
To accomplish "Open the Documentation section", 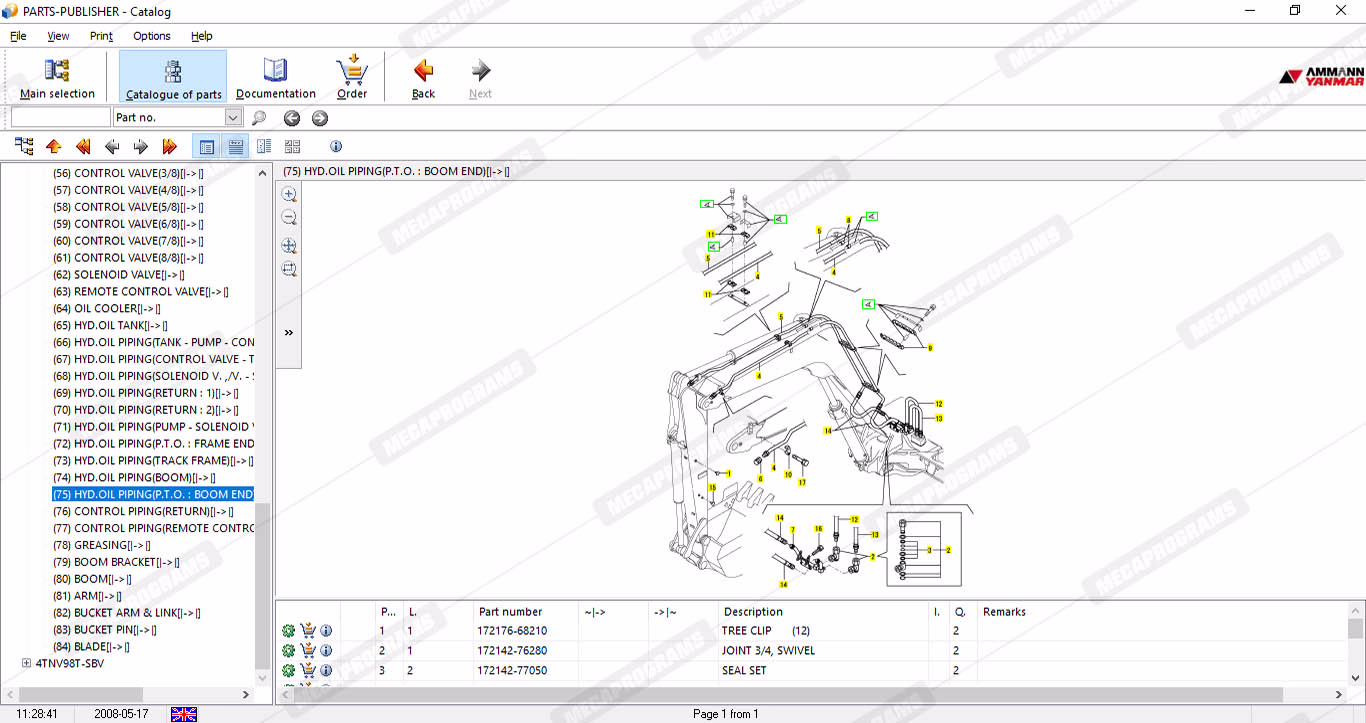I will tap(275, 78).
